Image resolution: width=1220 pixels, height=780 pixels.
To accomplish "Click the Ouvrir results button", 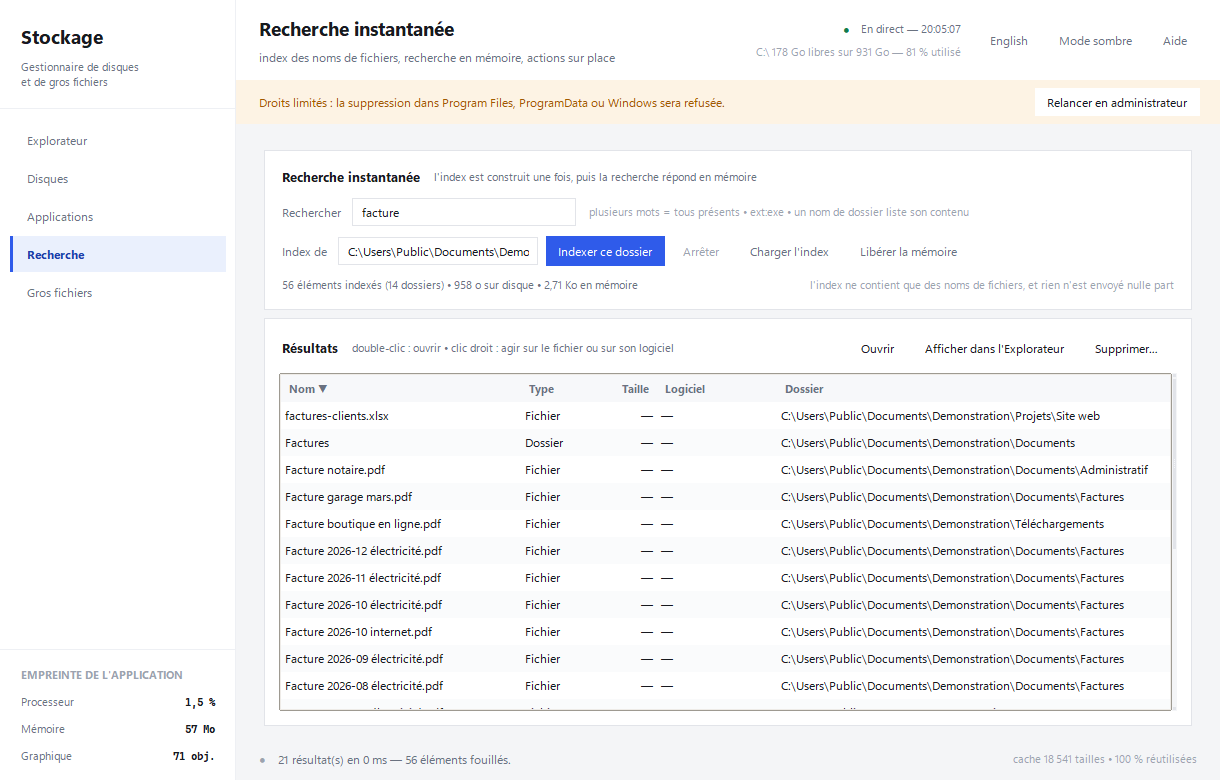I will tap(877, 349).
